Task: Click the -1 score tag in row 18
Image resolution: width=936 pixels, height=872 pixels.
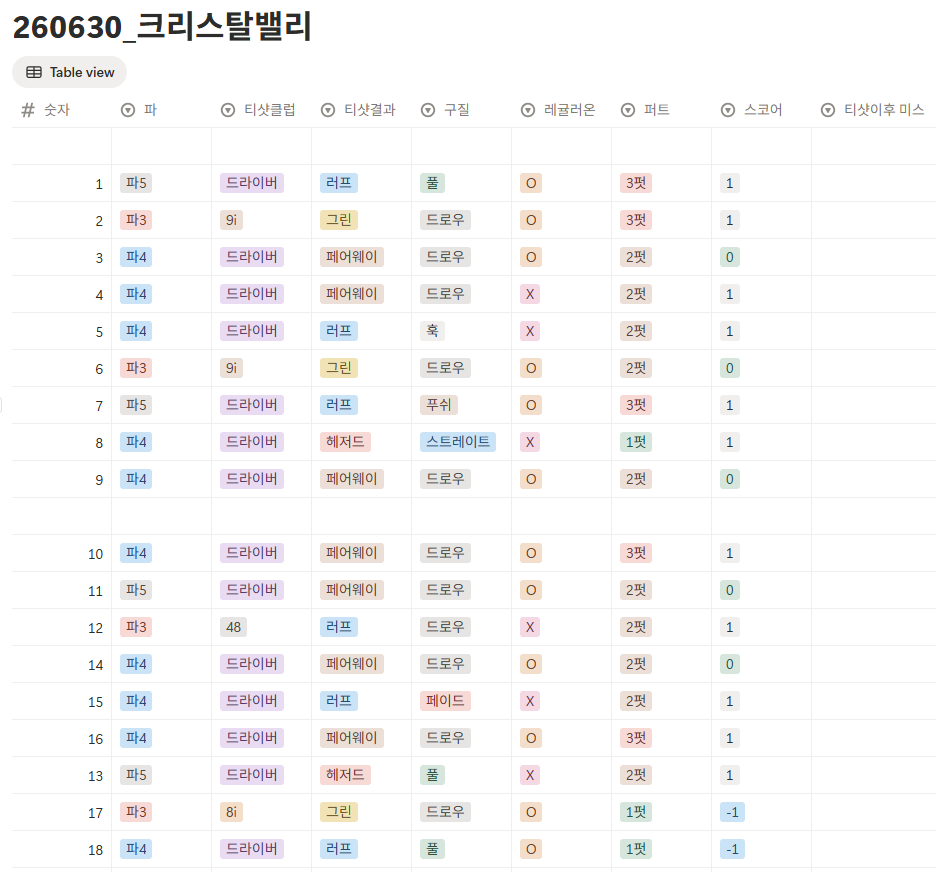Action: (732, 849)
